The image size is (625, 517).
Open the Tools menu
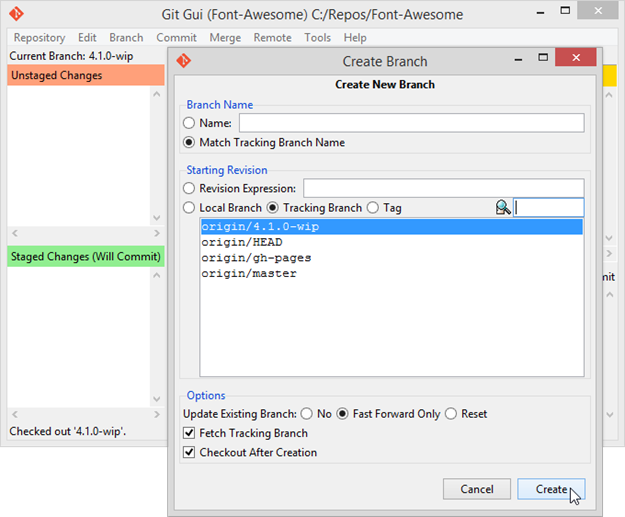[318, 37]
